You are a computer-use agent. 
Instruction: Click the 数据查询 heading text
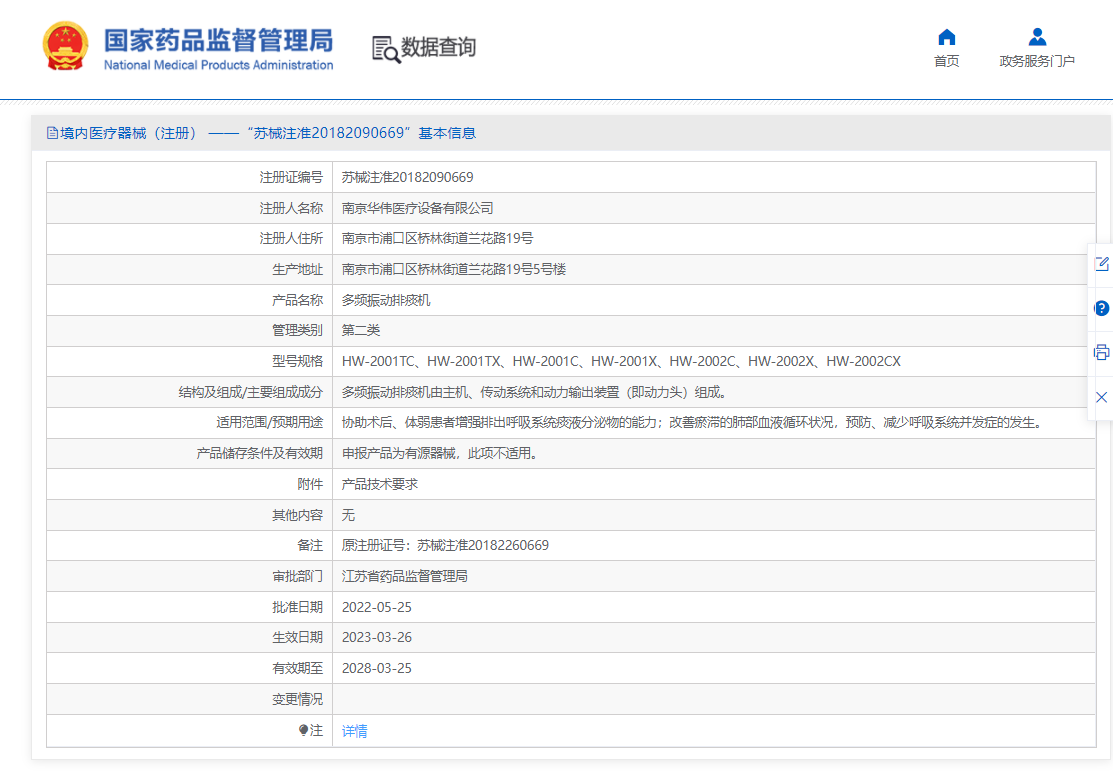pyautogui.click(x=438, y=47)
